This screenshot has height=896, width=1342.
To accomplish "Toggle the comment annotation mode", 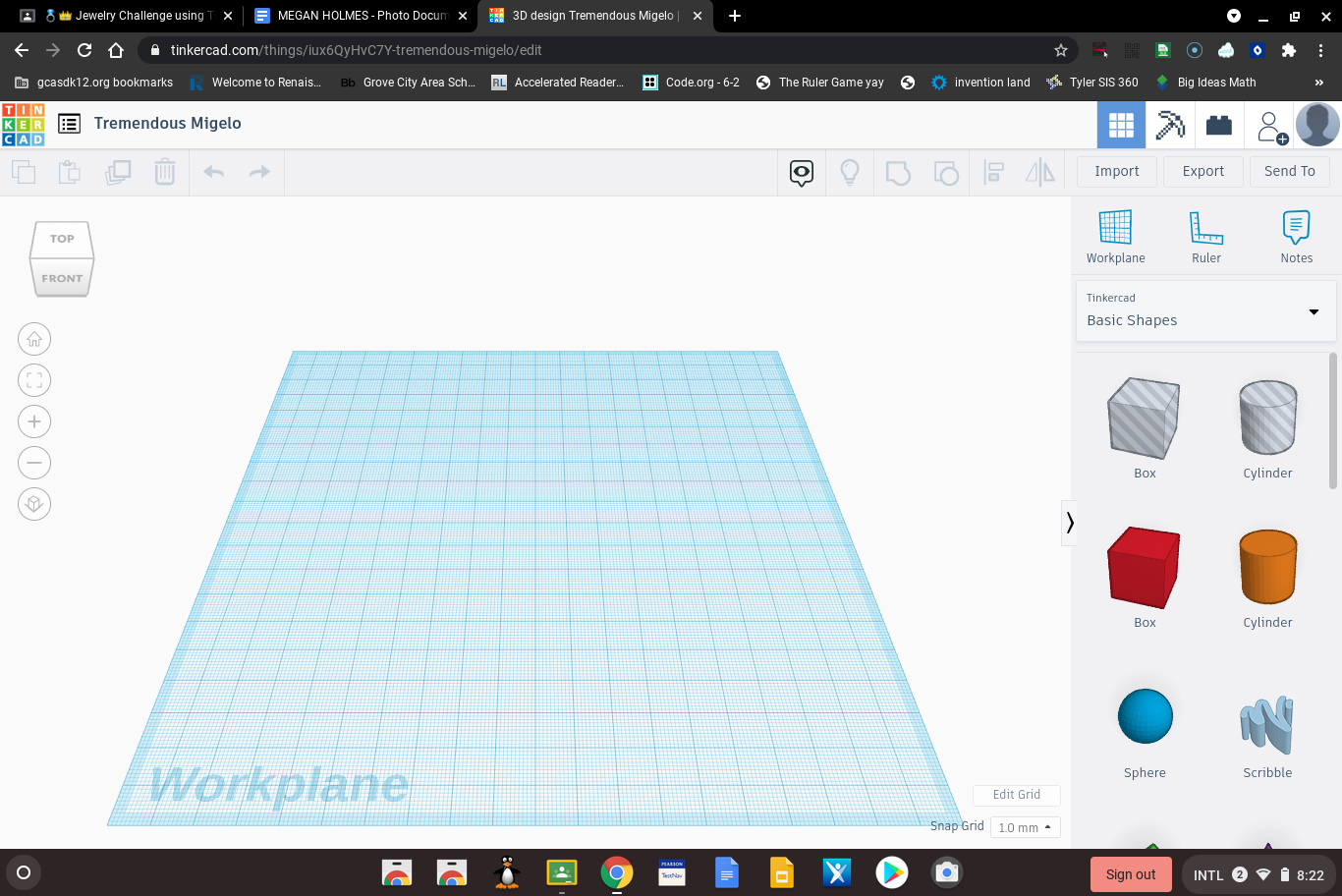I will pos(801,172).
